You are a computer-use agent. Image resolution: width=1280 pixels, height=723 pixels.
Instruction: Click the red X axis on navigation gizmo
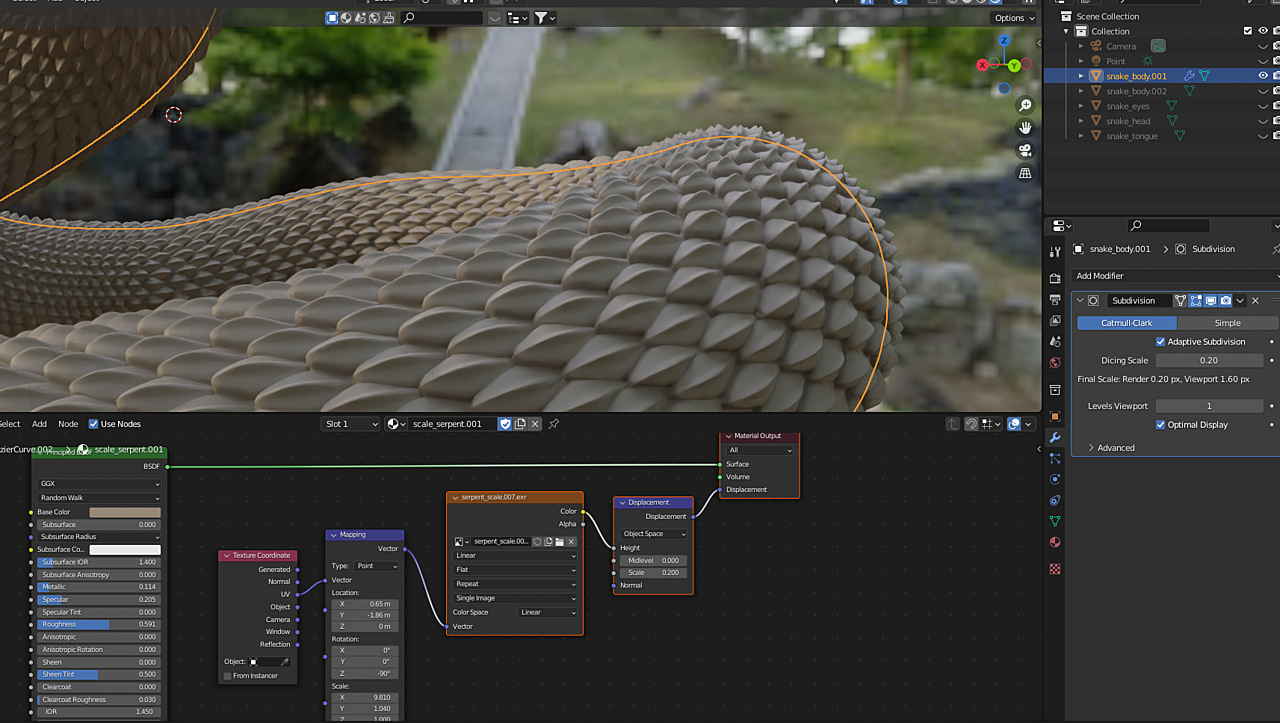click(982, 64)
